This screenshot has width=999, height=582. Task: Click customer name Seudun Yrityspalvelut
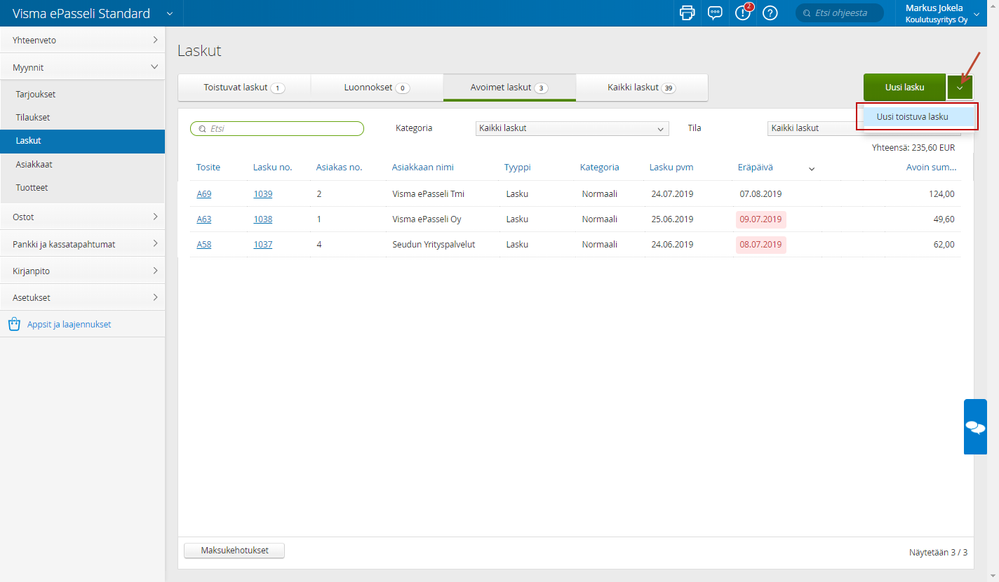[x=434, y=244]
